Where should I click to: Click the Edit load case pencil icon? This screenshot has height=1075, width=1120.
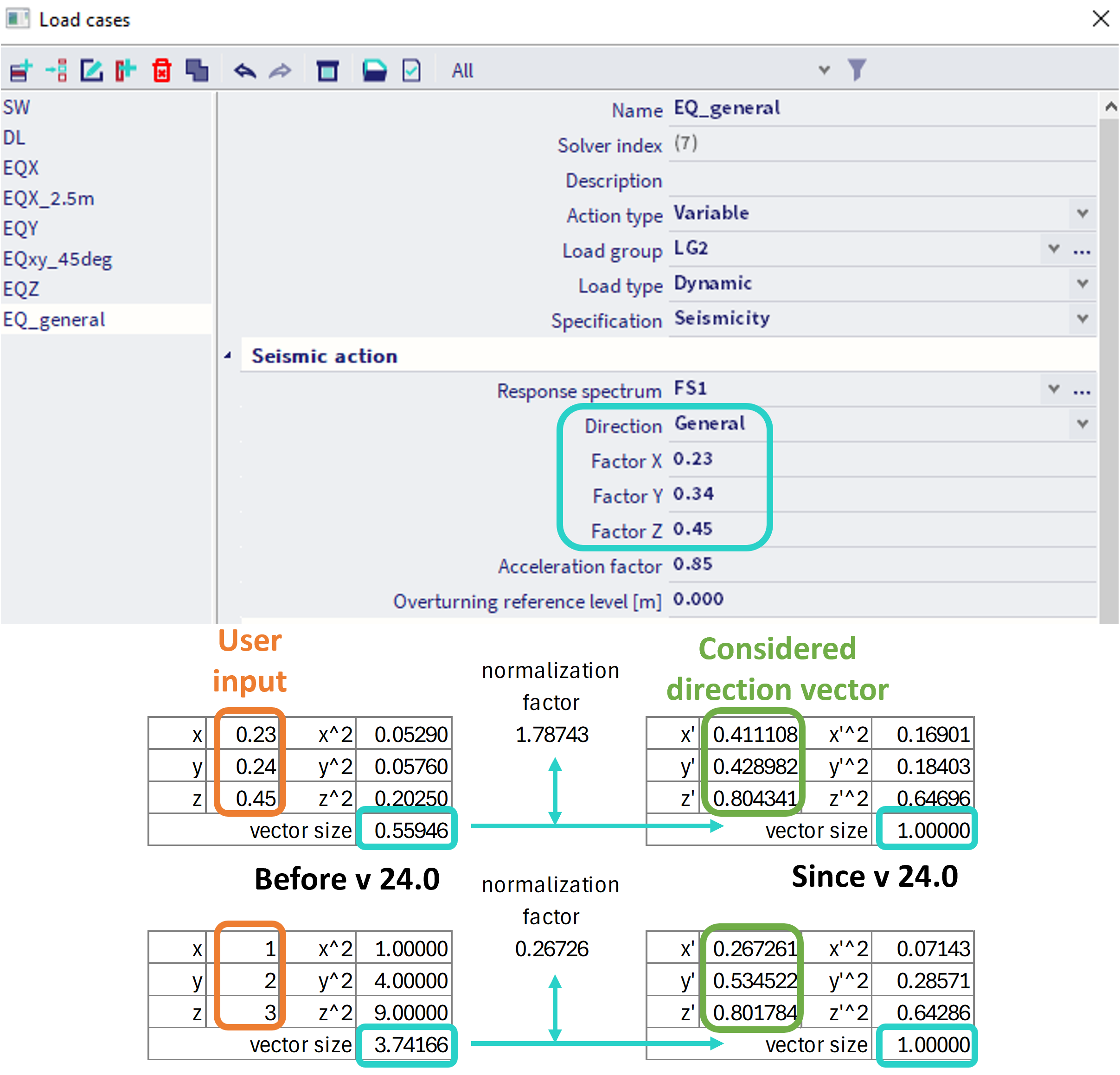91,70
